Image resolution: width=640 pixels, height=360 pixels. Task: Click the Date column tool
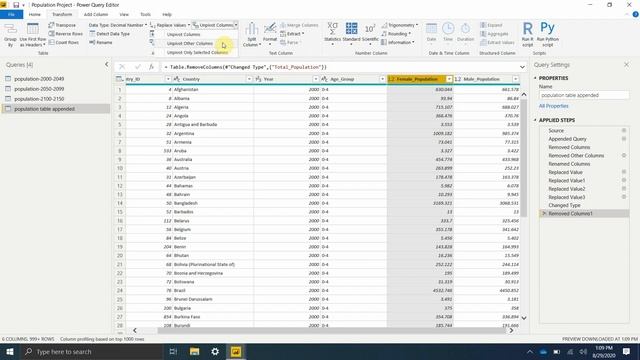(431, 33)
